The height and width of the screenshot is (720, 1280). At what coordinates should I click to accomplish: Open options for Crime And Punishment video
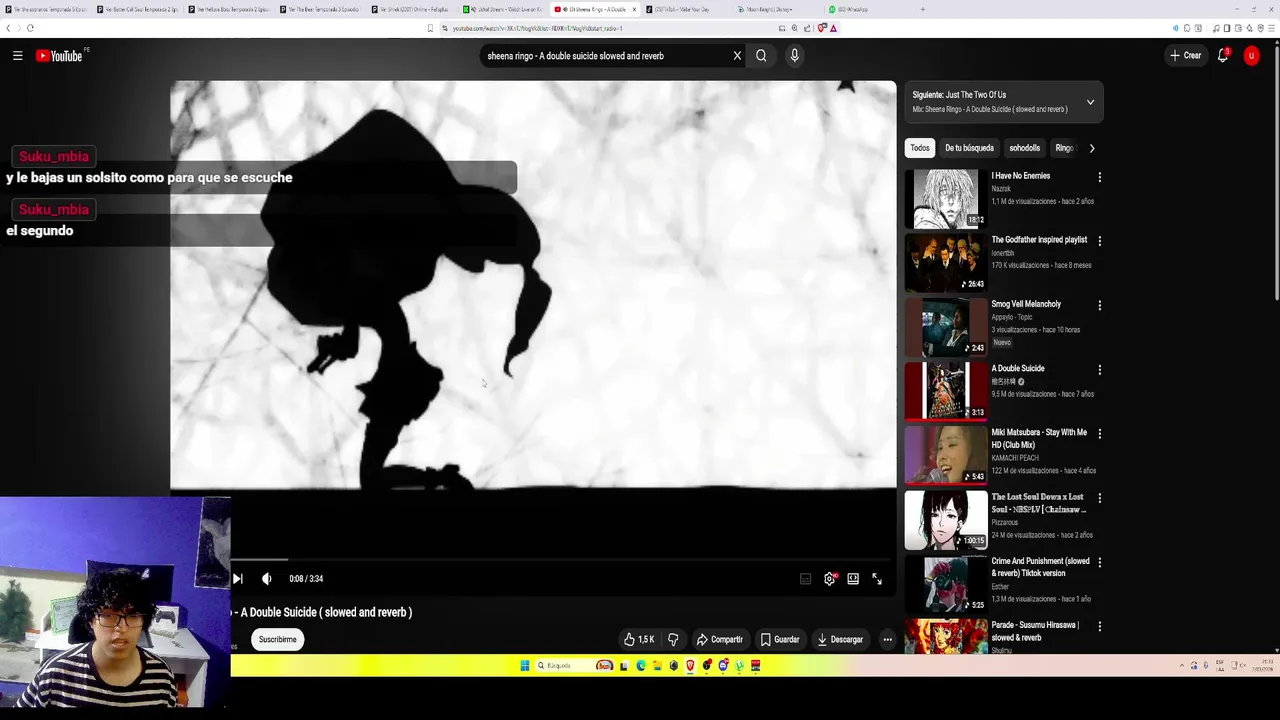(1100, 562)
